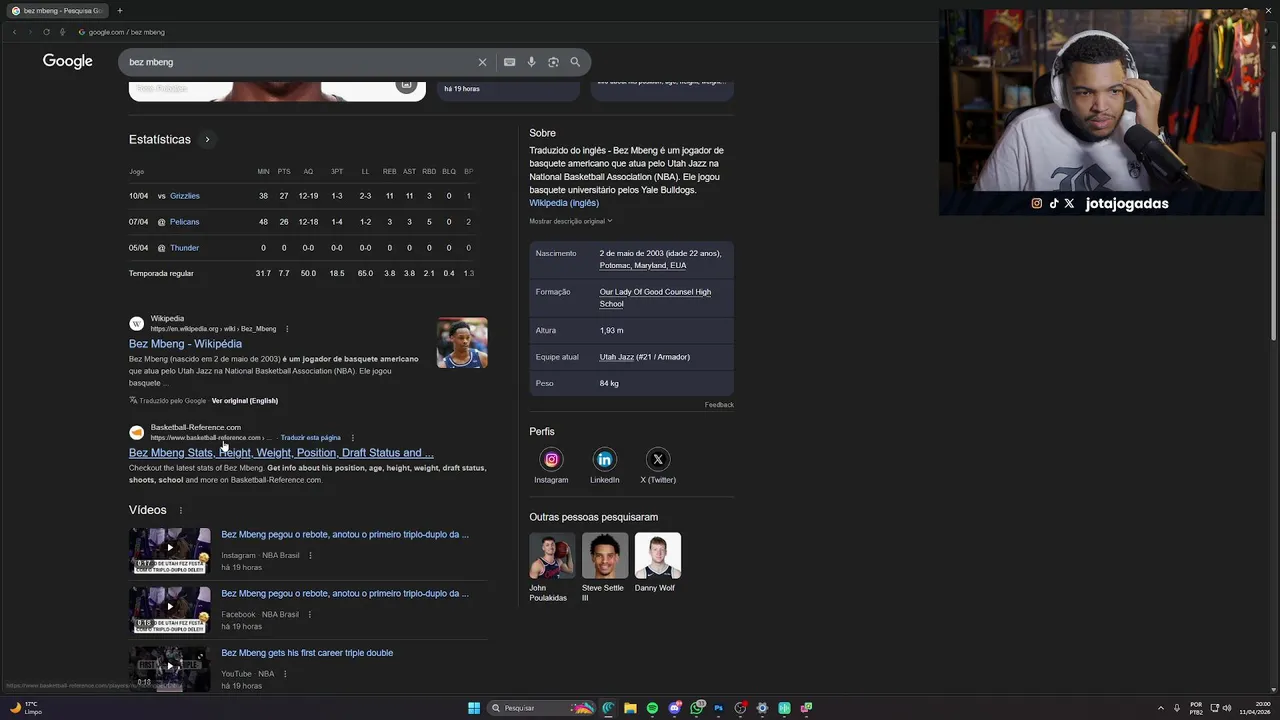Image resolution: width=1280 pixels, height=720 pixels.
Task: Open the weather widget on taskbar
Action: point(25,708)
